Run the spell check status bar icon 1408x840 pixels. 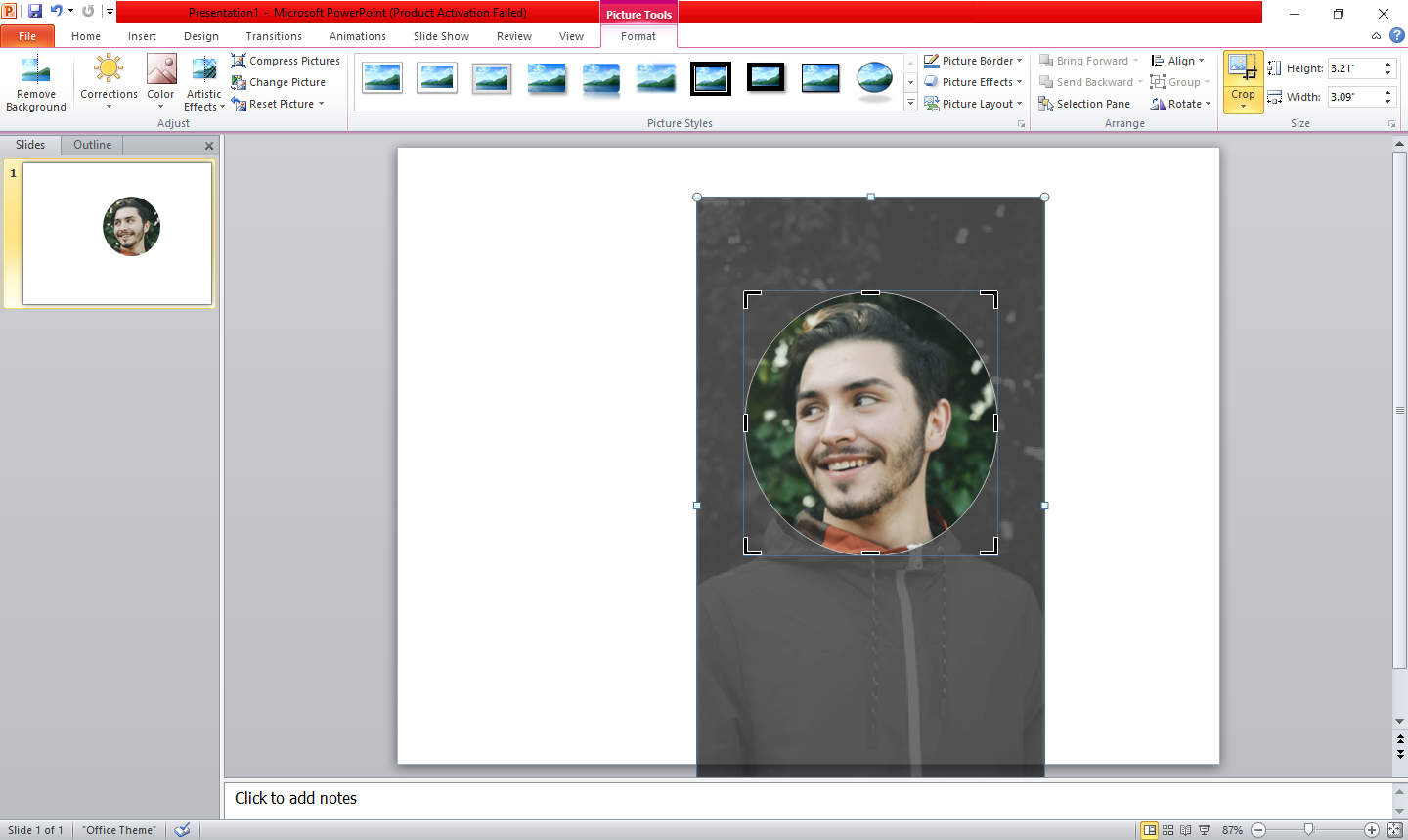(x=182, y=830)
